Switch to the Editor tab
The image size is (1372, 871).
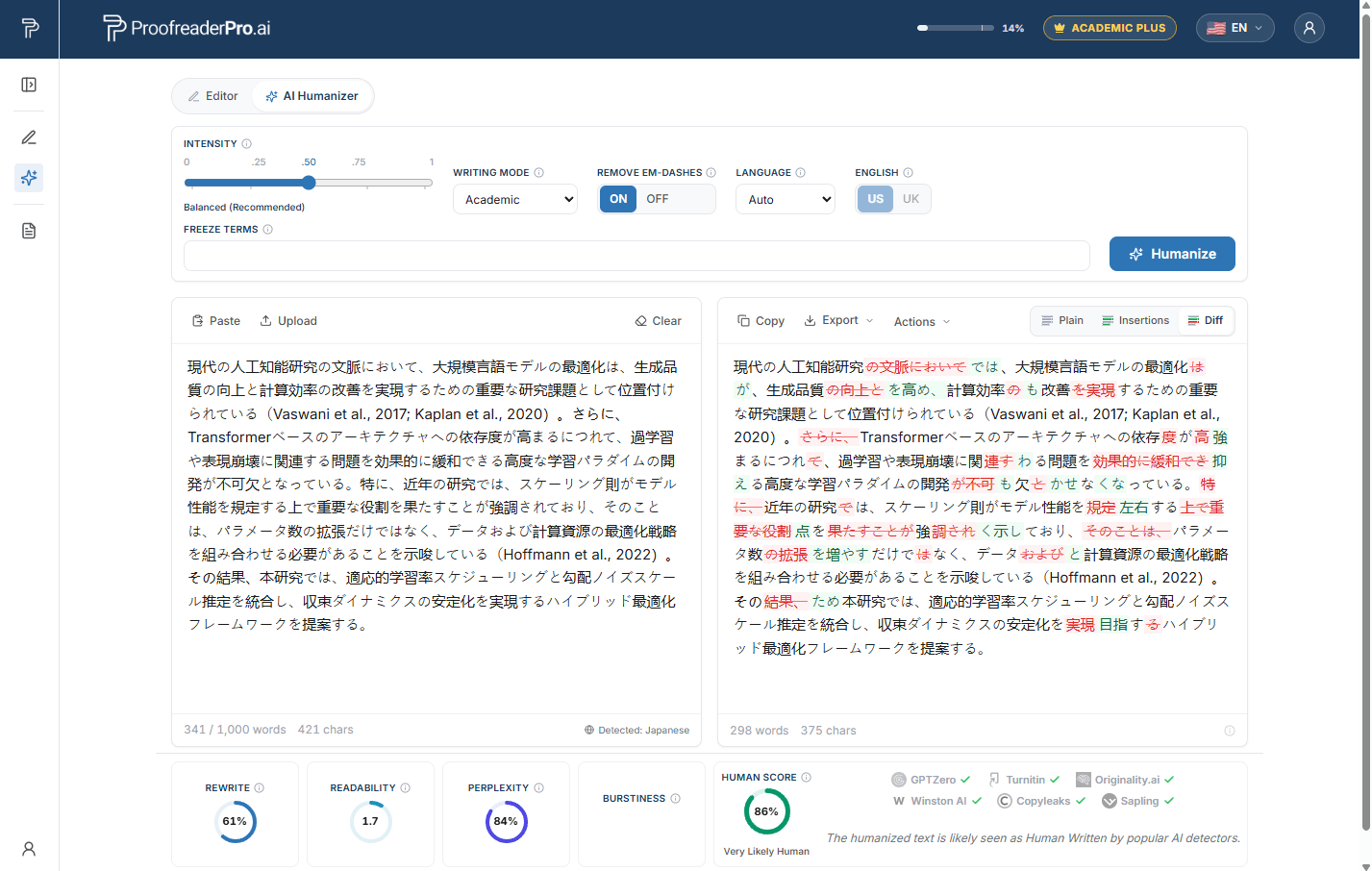(x=213, y=96)
